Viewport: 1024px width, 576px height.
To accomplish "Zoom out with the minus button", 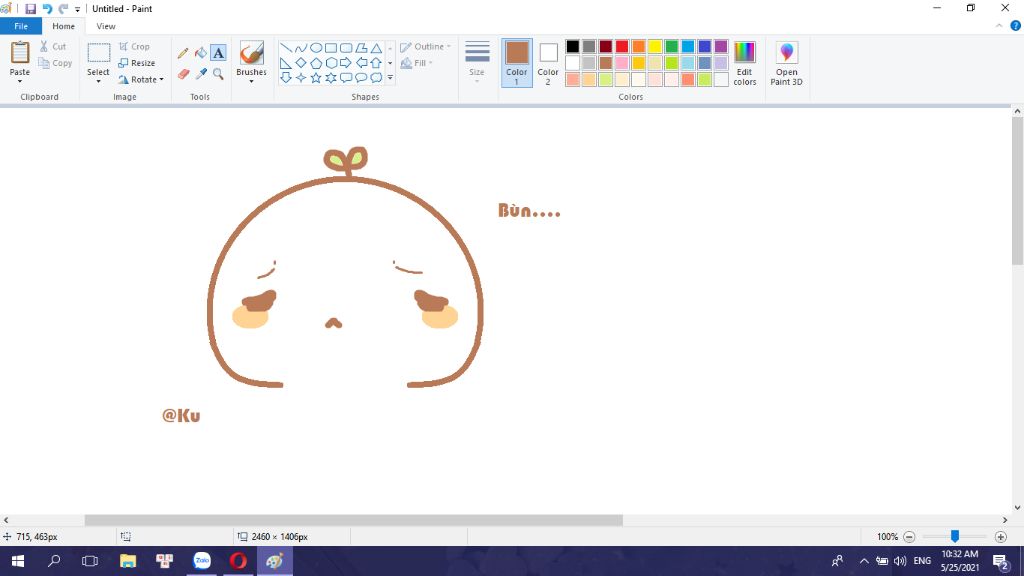I will (909, 537).
